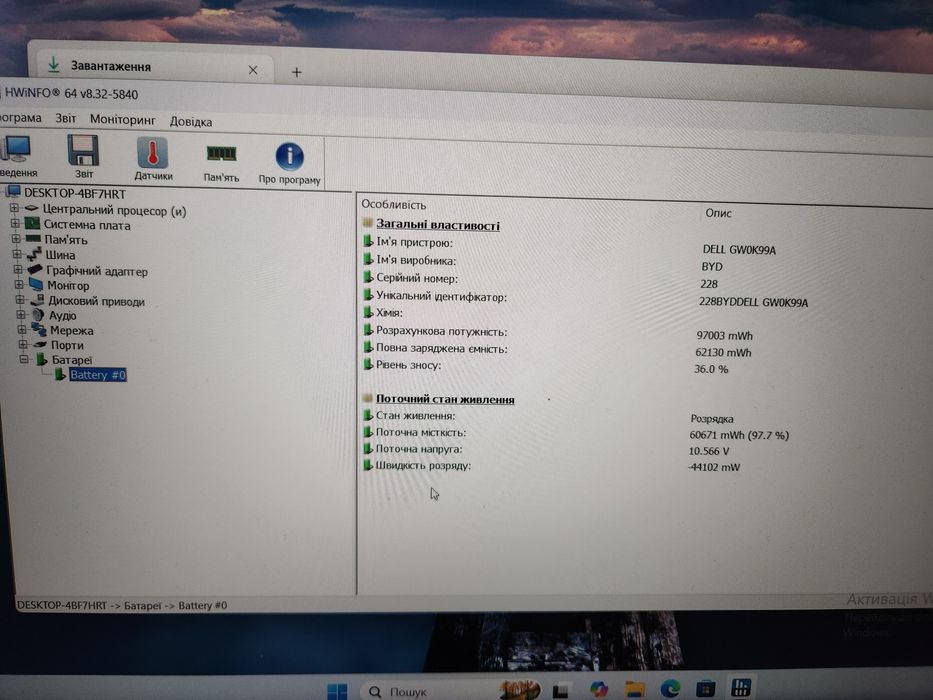Click the Опис column header
933x700 pixels.
[718, 213]
